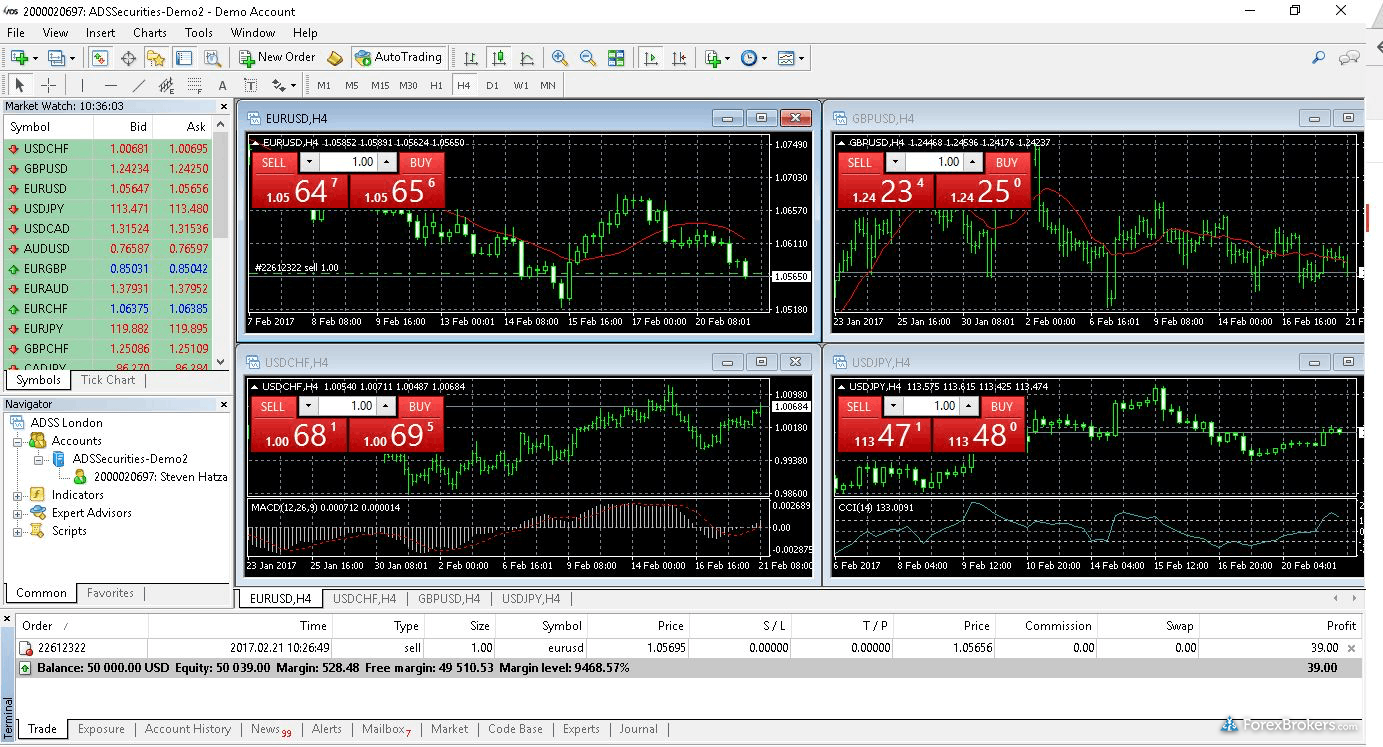Open the Templates toolbar icon
This screenshot has height=747, width=1383.
pyautogui.click(x=786, y=58)
